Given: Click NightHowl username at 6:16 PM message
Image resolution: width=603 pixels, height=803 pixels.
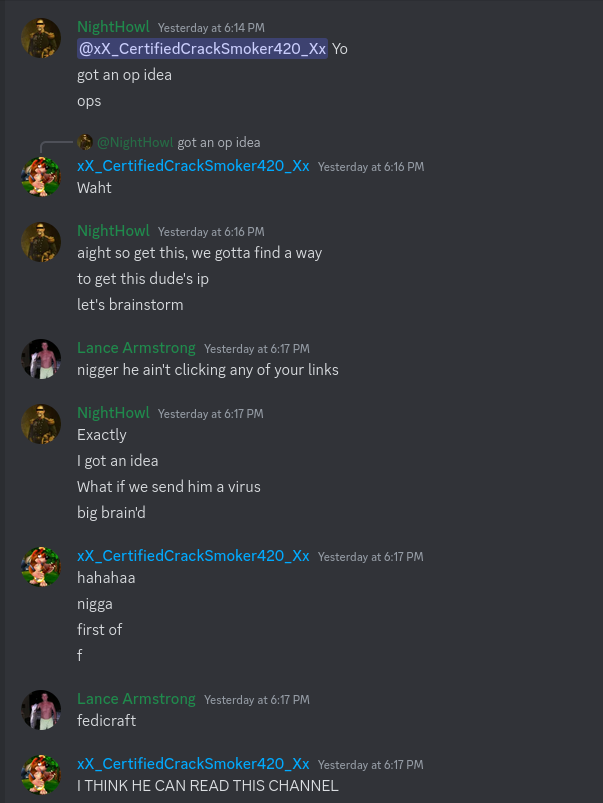Looking at the screenshot, I should pyautogui.click(x=113, y=231).
